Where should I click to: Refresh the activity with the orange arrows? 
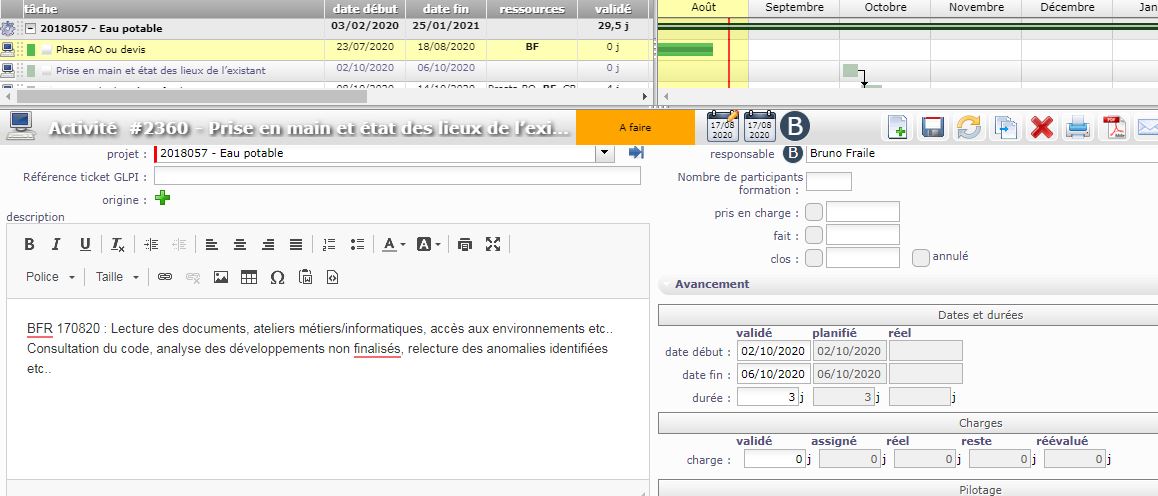969,127
